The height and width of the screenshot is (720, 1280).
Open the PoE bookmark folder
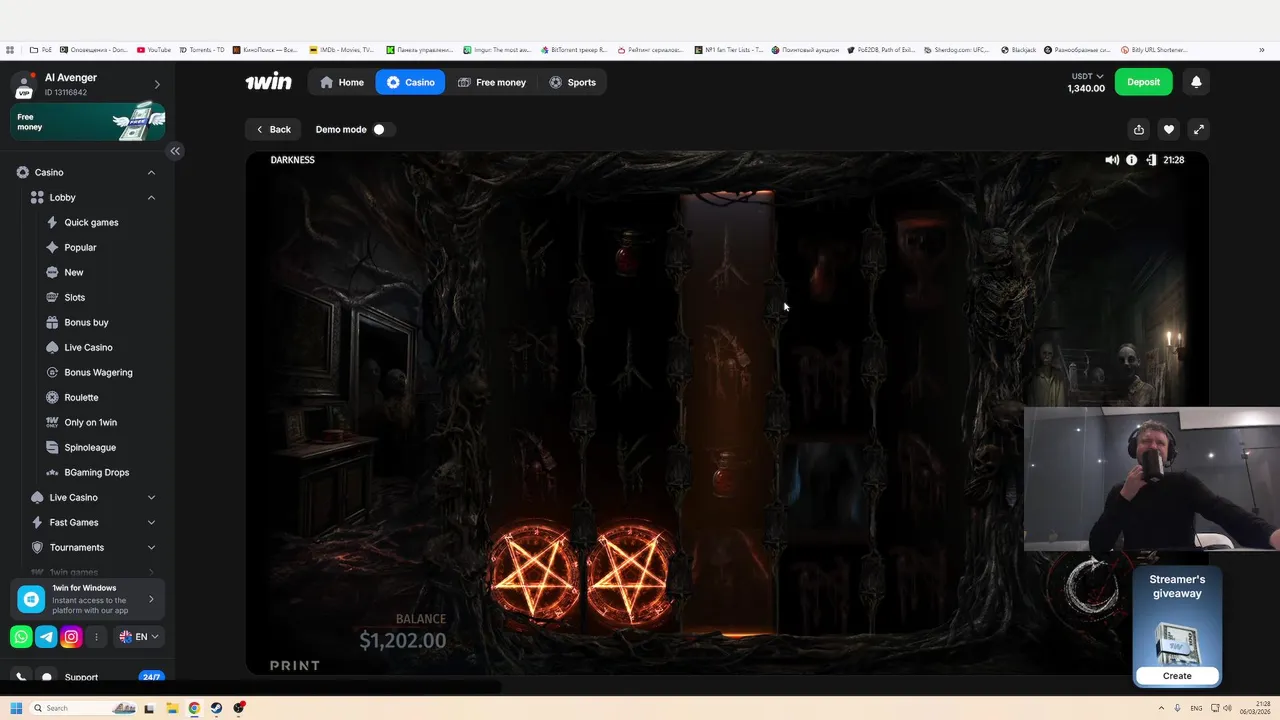41,50
